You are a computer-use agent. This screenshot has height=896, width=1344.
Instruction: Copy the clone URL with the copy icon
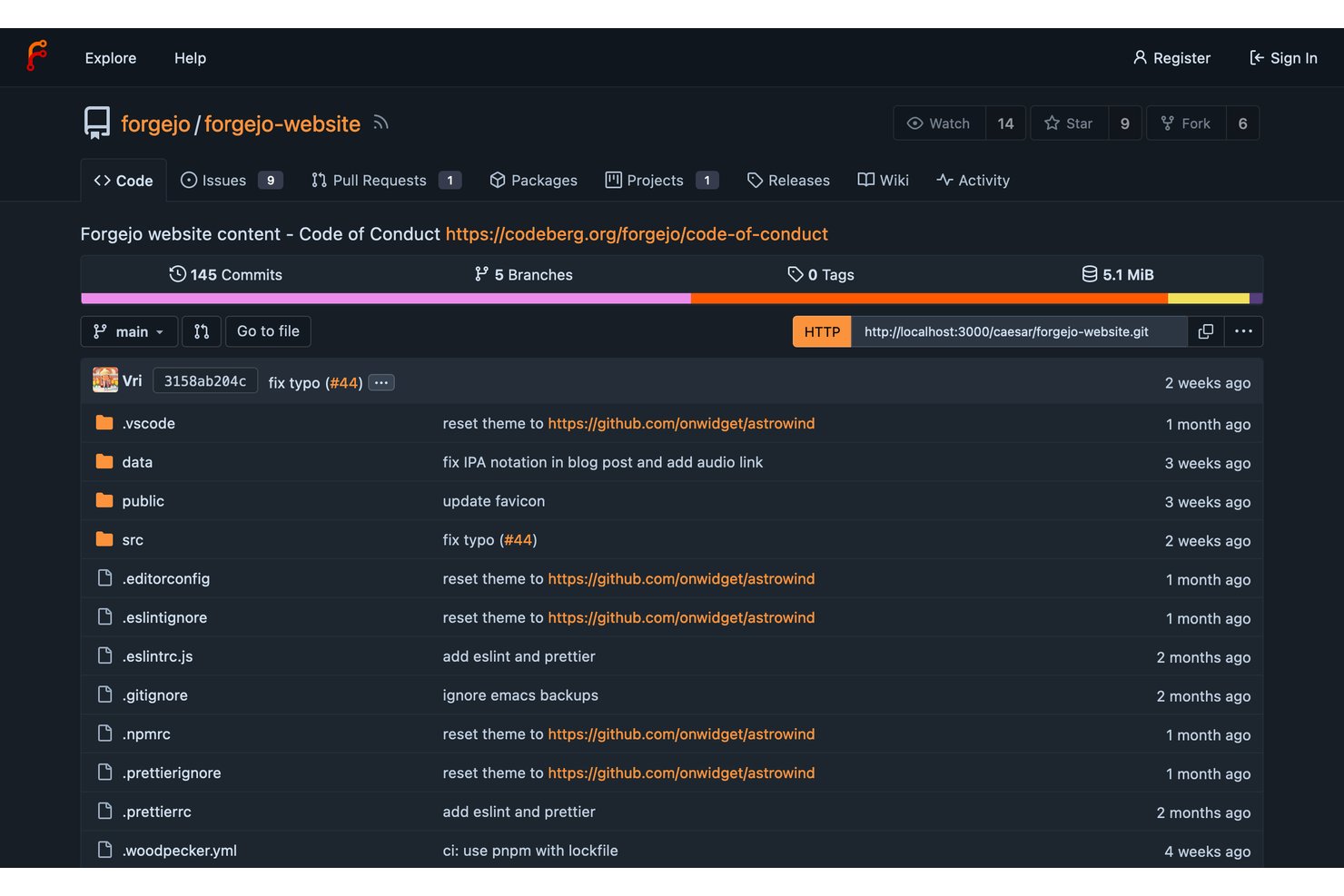1206,331
